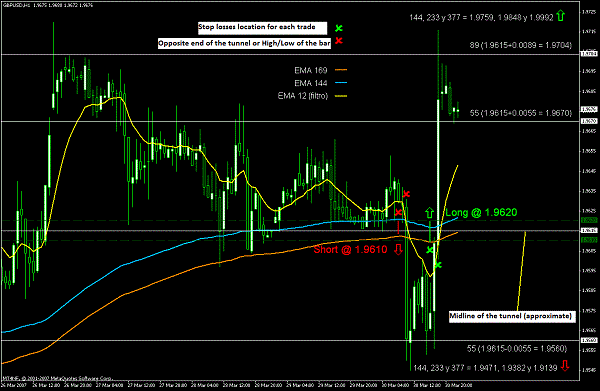Image resolution: width=600 pixels, height=391 pixels.
Task: Click the 'Long @ 1.9620' annotation
Action: tap(481, 212)
